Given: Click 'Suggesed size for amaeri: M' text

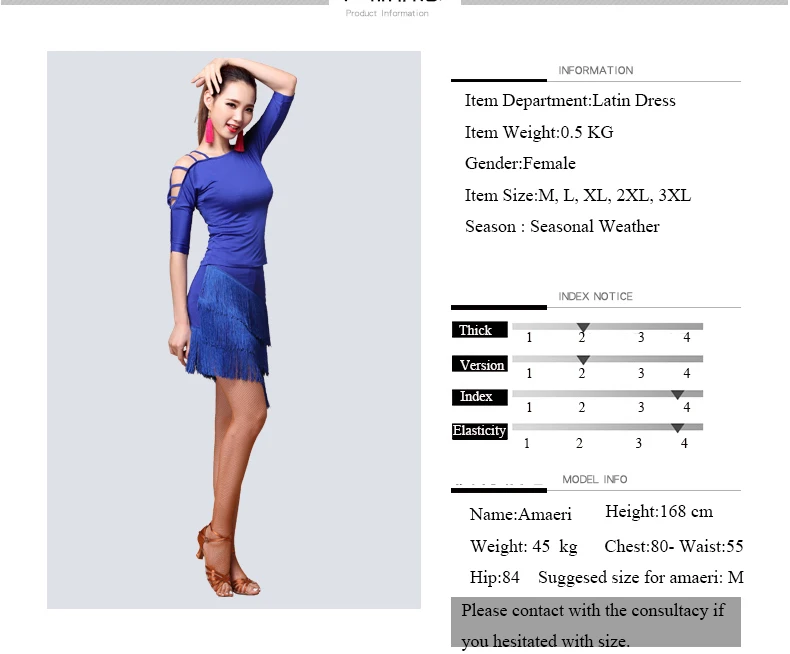Looking at the screenshot, I should pyautogui.click(x=641, y=577).
